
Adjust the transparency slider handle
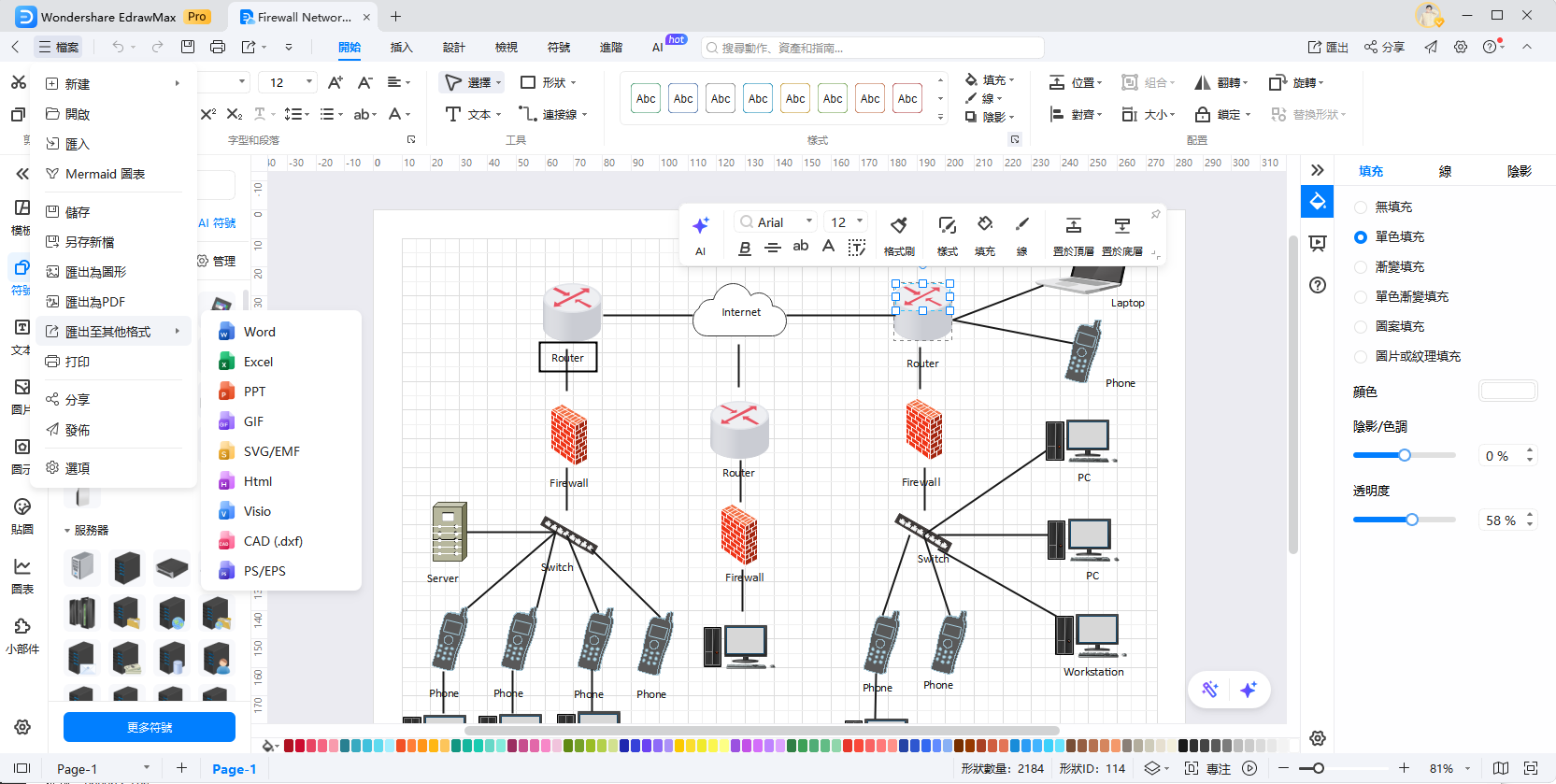click(x=1412, y=520)
